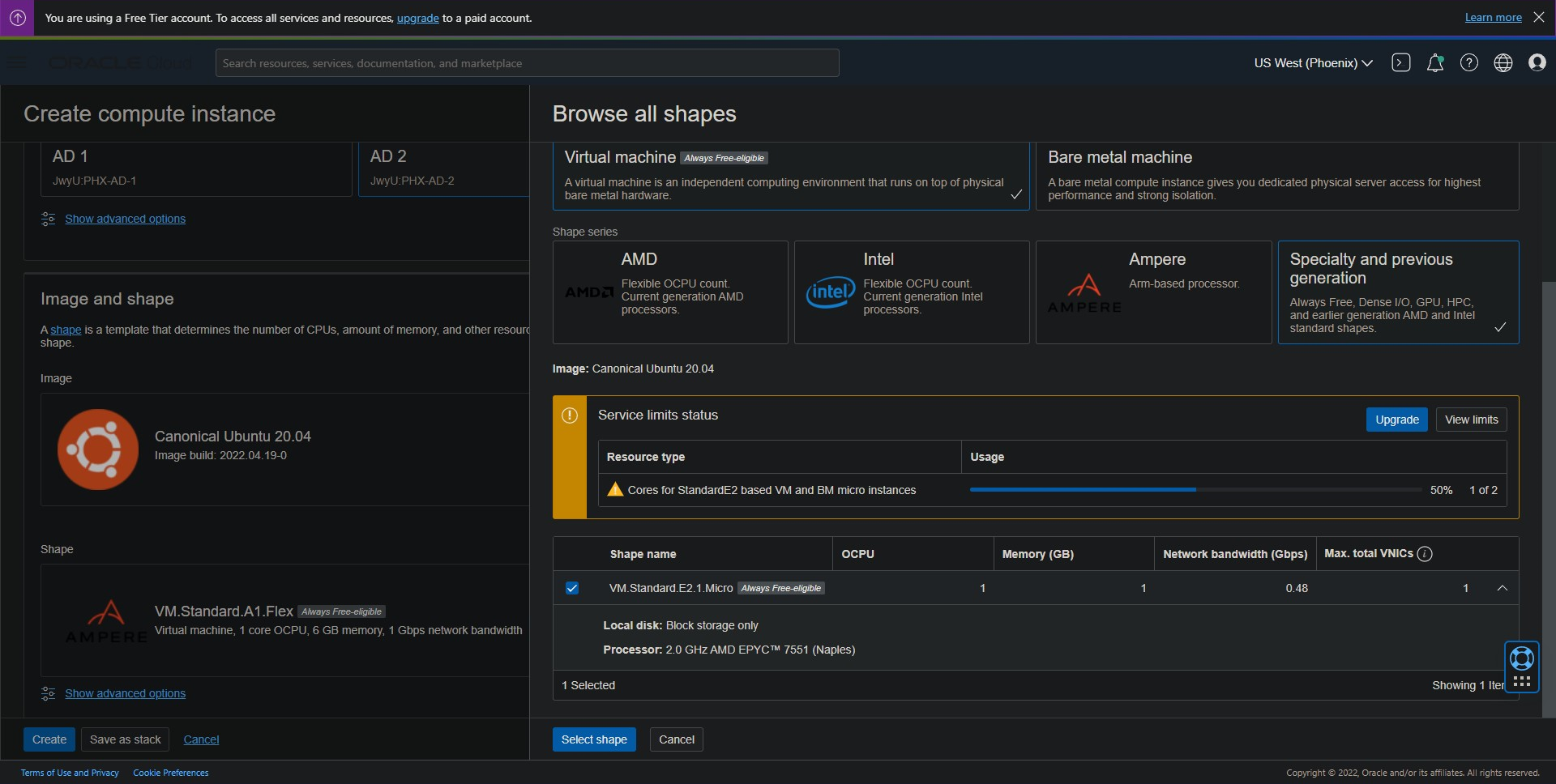Image resolution: width=1556 pixels, height=784 pixels.
Task: Select the AD 1 availability domain
Action: 196,169
